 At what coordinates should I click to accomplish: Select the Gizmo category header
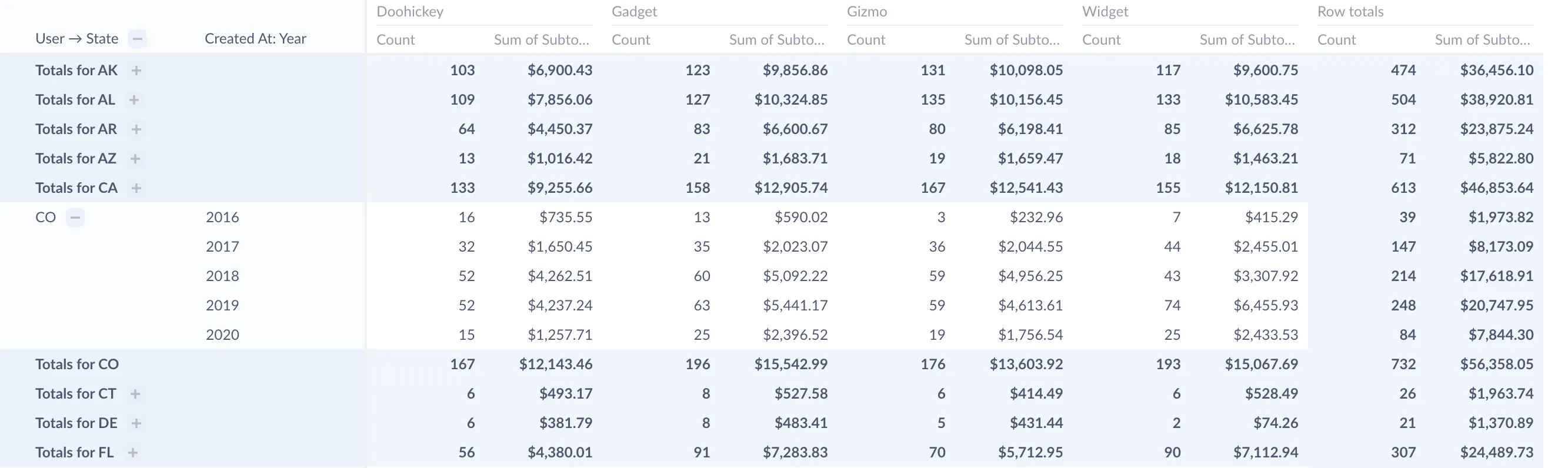click(867, 12)
